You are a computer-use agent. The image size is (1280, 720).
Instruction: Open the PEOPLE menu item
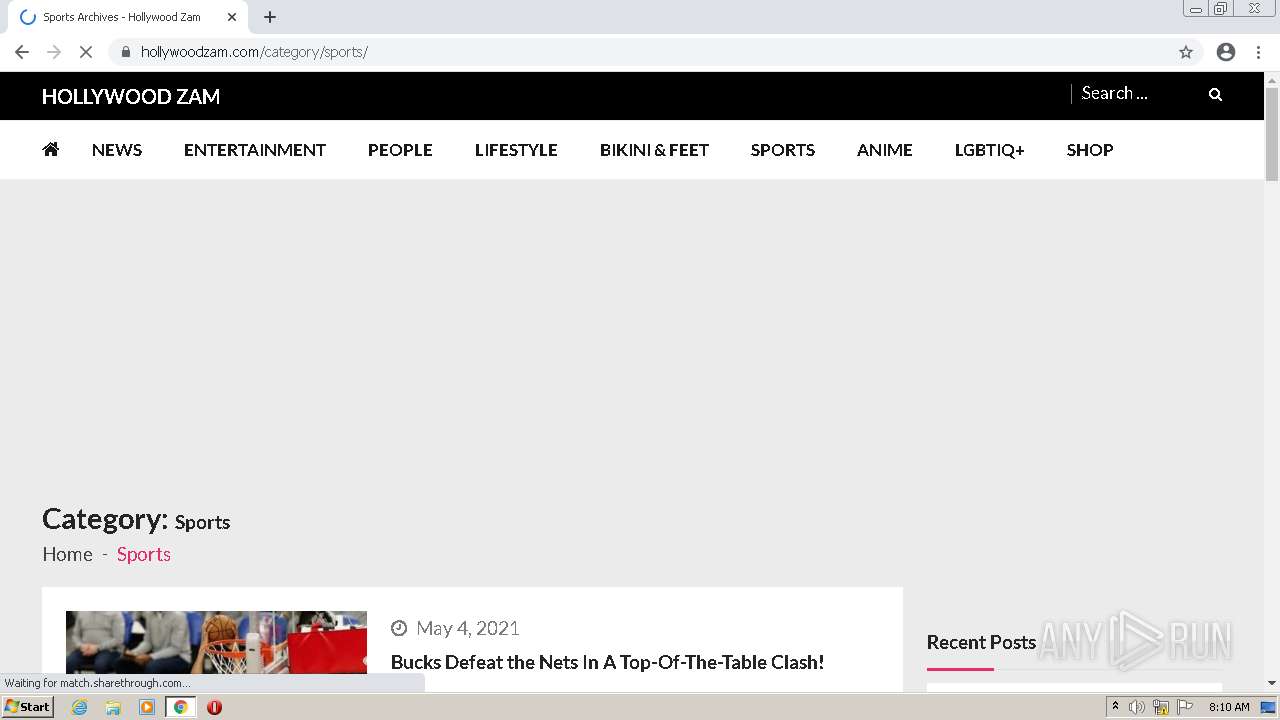tap(400, 150)
